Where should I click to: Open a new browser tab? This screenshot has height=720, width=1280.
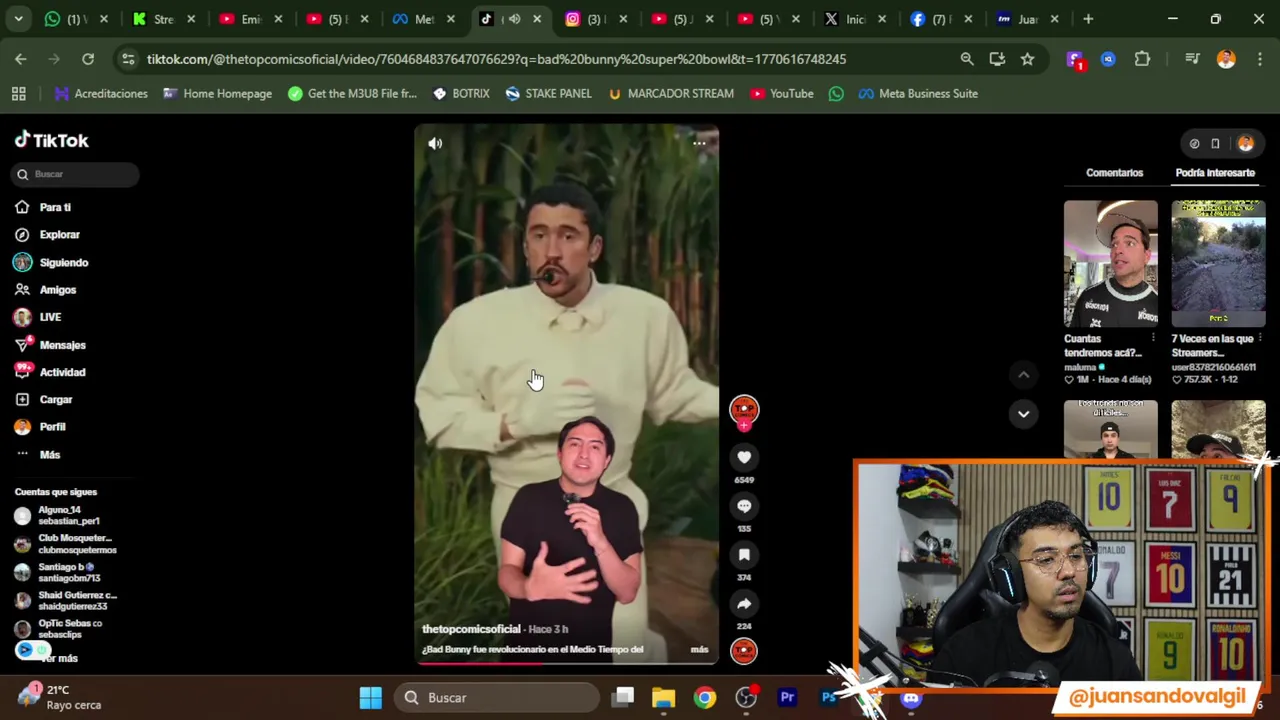[x=1088, y=19]
